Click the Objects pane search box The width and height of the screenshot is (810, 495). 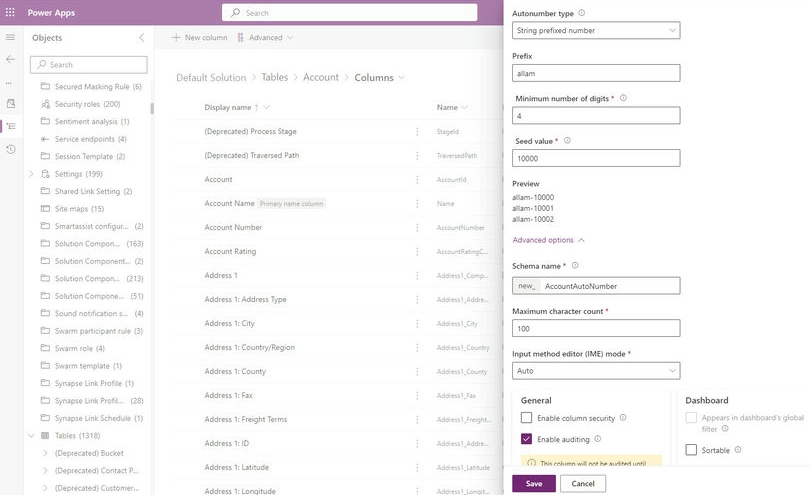click(x=89, y=65)
